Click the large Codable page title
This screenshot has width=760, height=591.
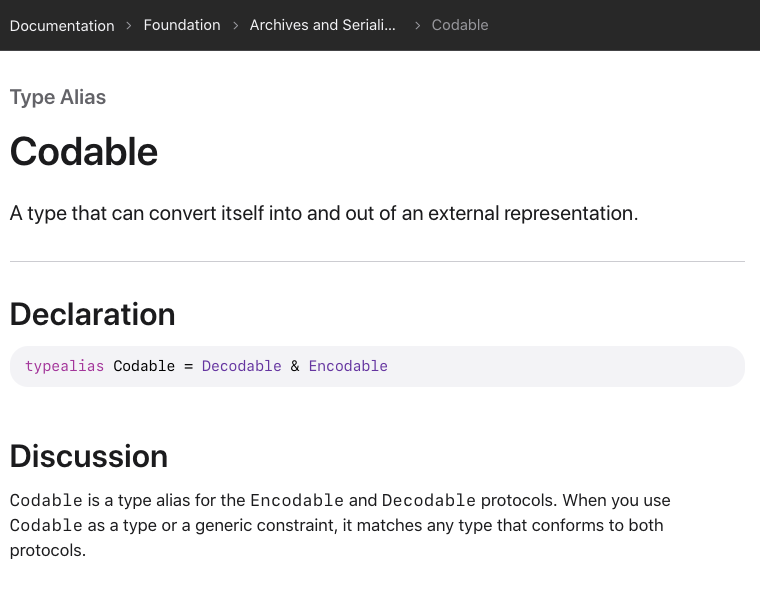[84, 152]
